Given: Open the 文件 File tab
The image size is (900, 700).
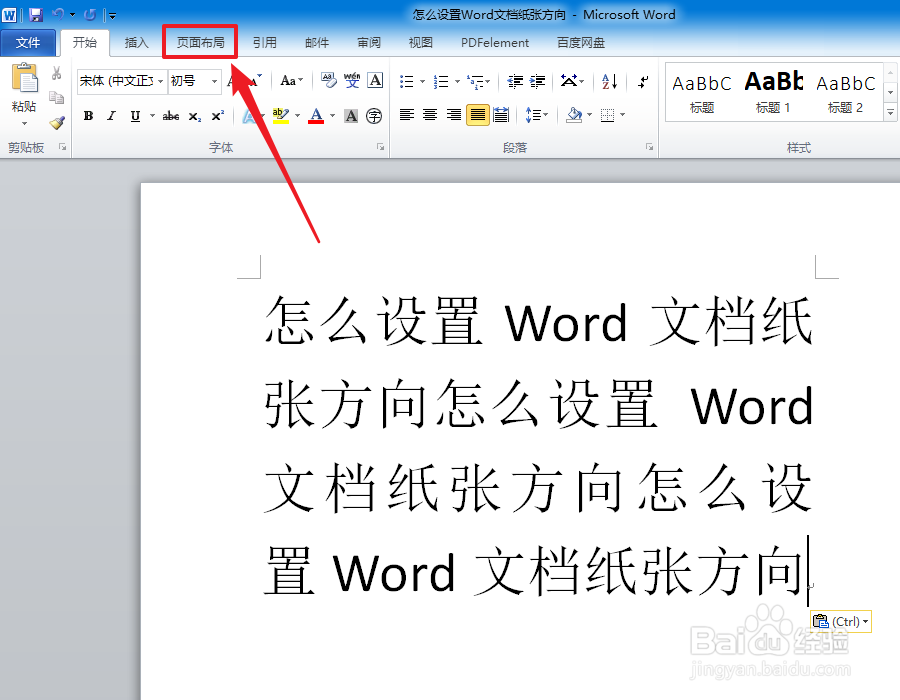Looking at the screenshot, I should [28, 42].
